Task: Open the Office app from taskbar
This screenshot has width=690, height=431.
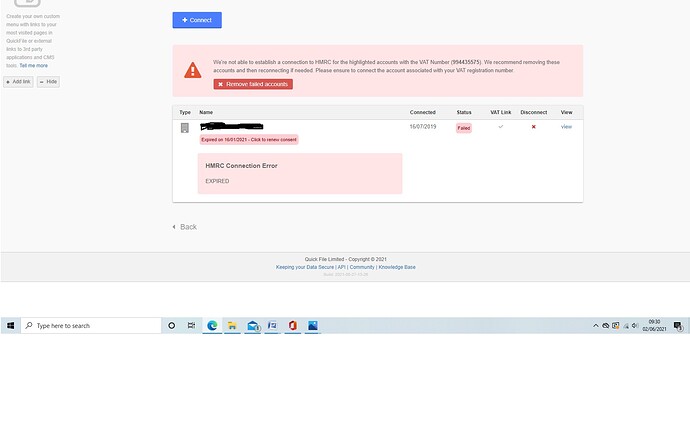Action: (x=293, y=326)
